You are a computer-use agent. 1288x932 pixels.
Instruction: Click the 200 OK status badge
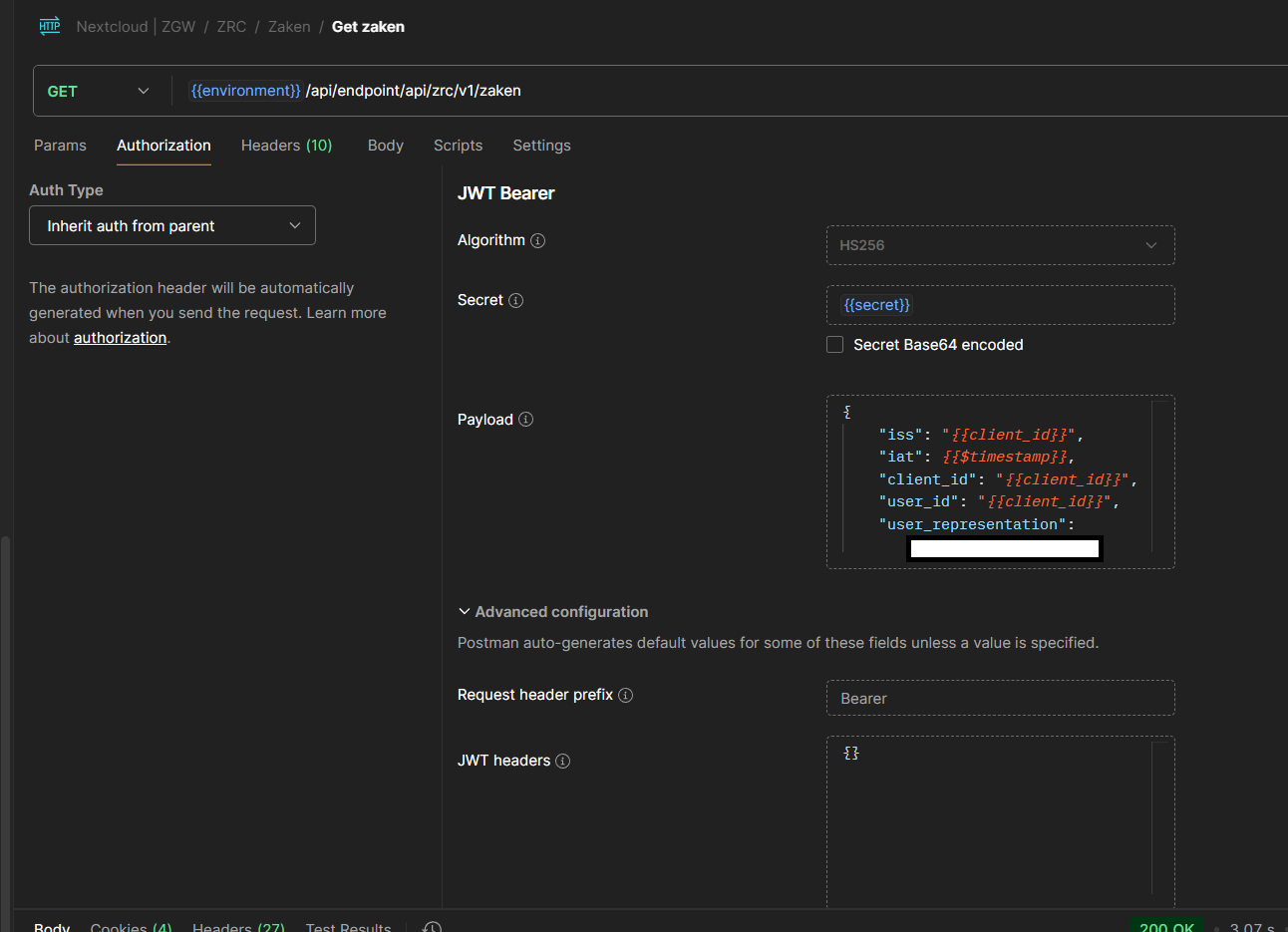1167,926
